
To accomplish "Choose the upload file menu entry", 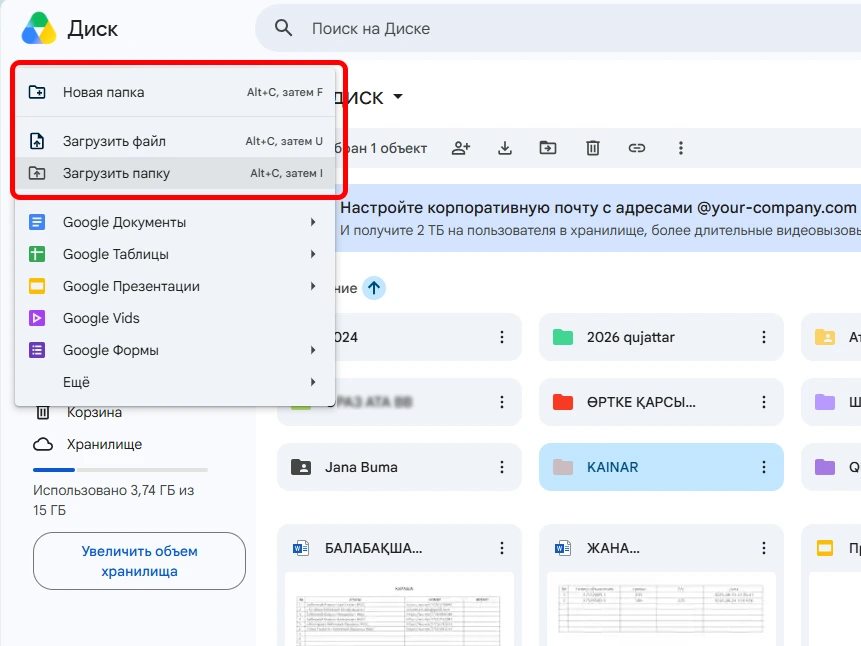I will pyautogui.click(x=175, y=141).
